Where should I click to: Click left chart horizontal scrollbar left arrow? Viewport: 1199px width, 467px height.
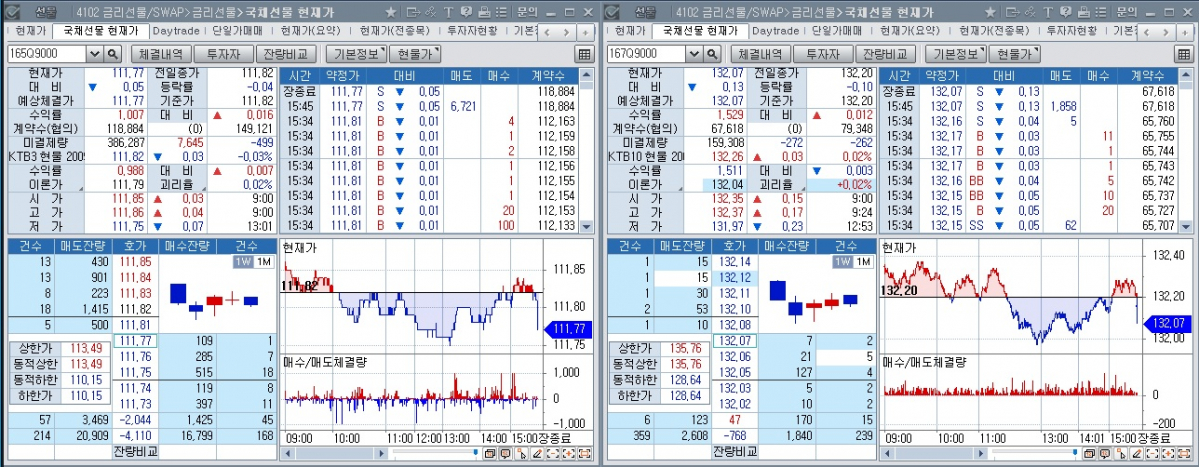coord(287,454)
